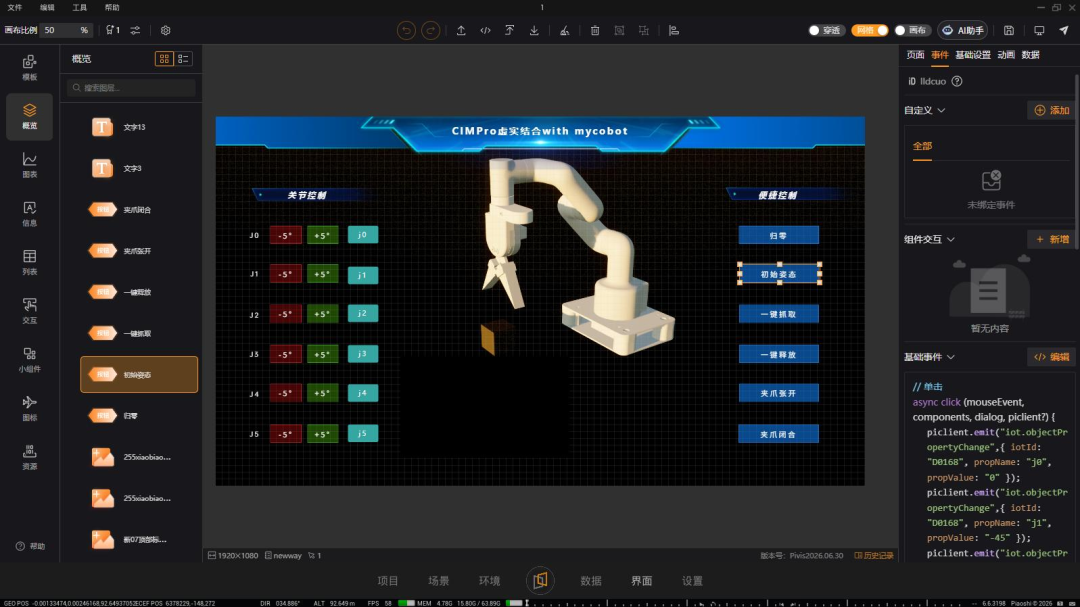Switch to the 动画 tab

[x=1006, y=55]
